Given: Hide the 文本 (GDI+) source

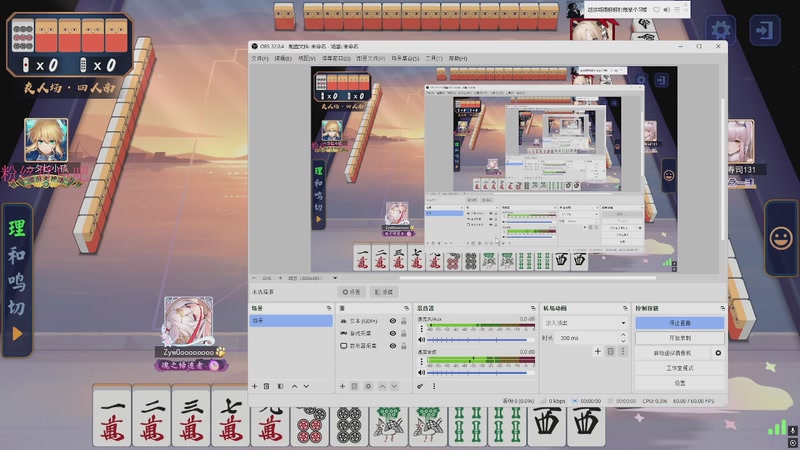Looking at the screenshot, I should click(393, 321).
